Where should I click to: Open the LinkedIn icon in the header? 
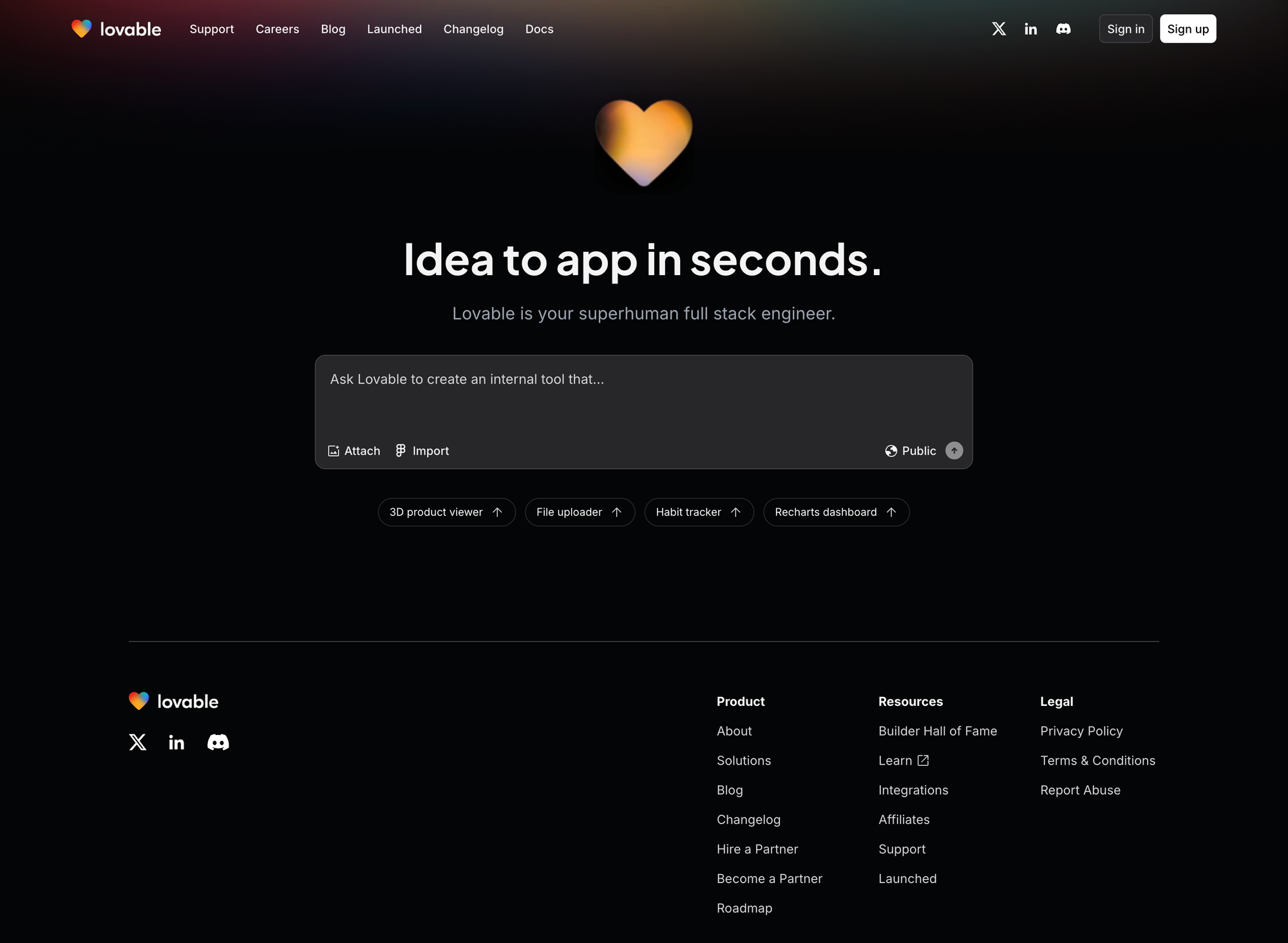[x=1031, y=29]
